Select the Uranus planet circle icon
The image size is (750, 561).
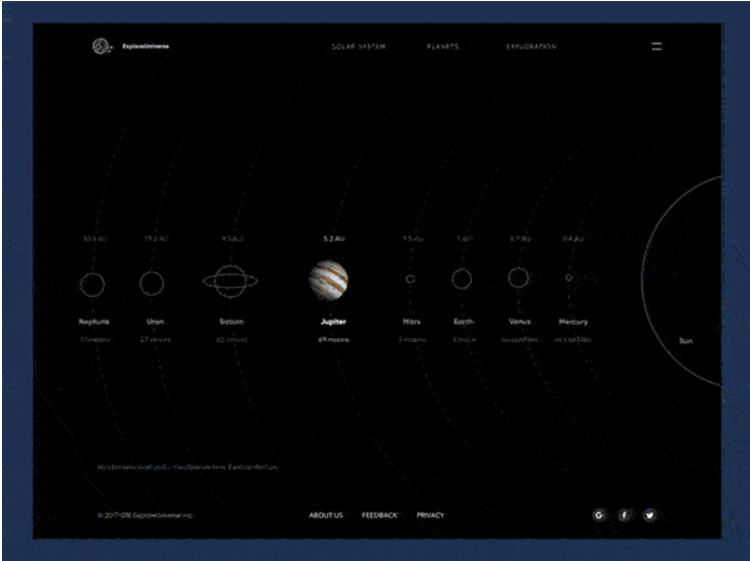tap(151, 284)
